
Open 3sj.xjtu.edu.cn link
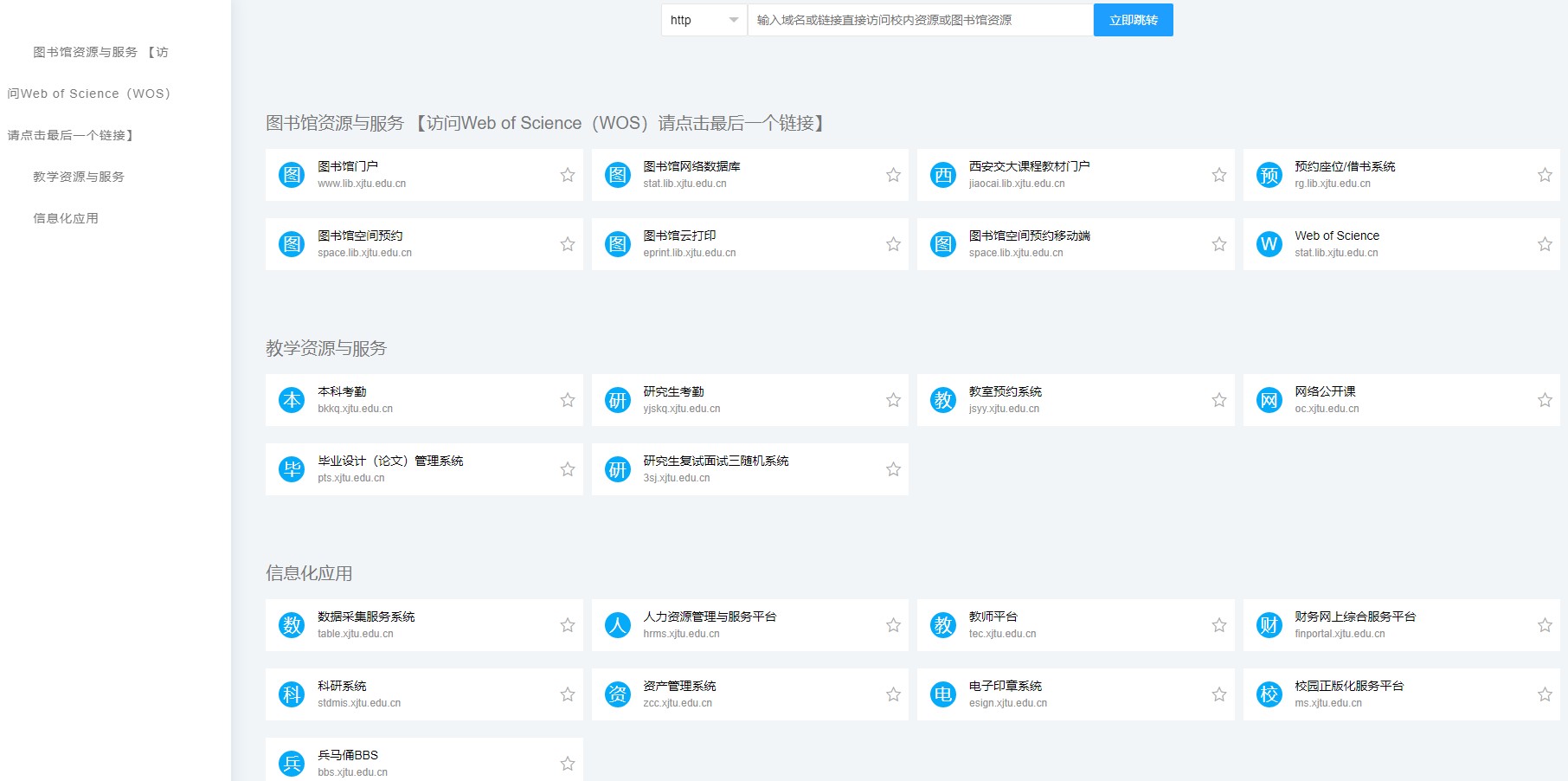click(x=677, y=478)
